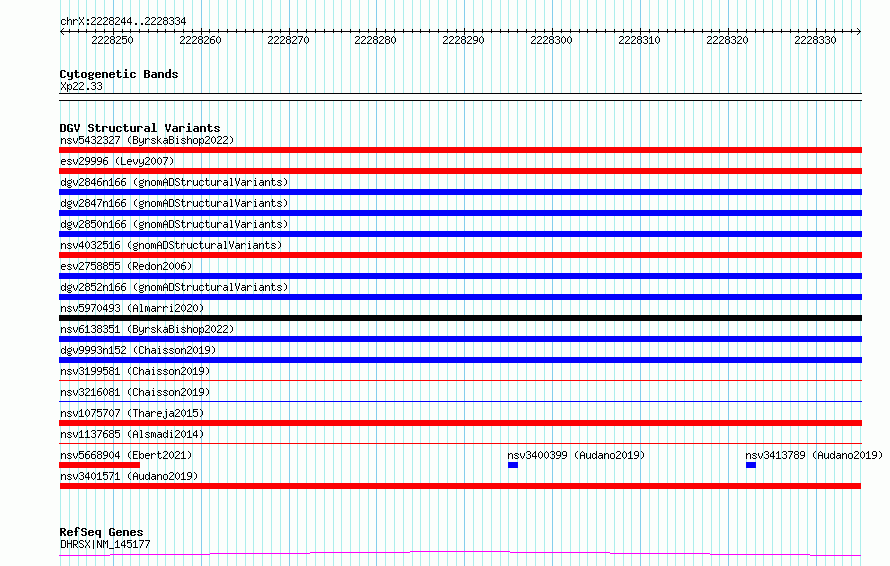Click the Xp22.33 cytogenetic band label

coord(81,86)
